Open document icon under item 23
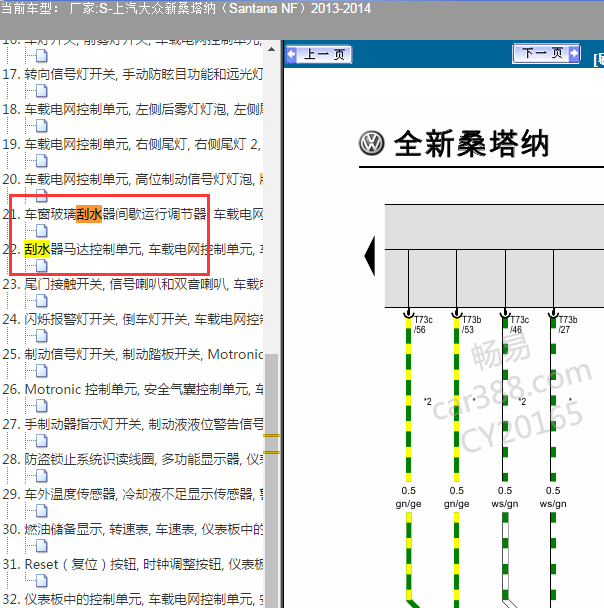The image size is (604, 608). point(41,301)
